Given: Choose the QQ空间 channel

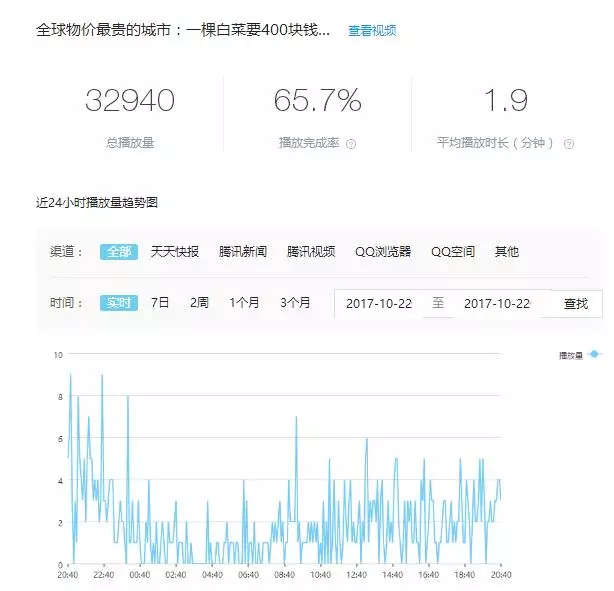Looking at the screenshot, I should (453, 252).
